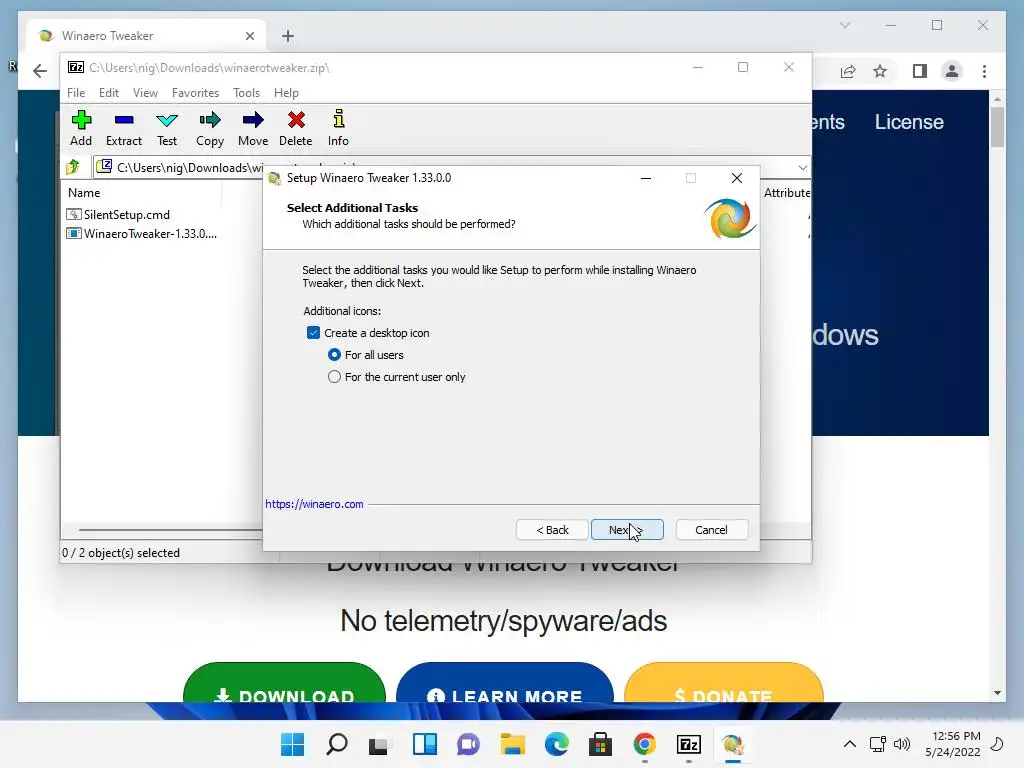Viewport: 1024px width, 768px height.
Task: Open the network icon in system tray
Action: (878, 744)
